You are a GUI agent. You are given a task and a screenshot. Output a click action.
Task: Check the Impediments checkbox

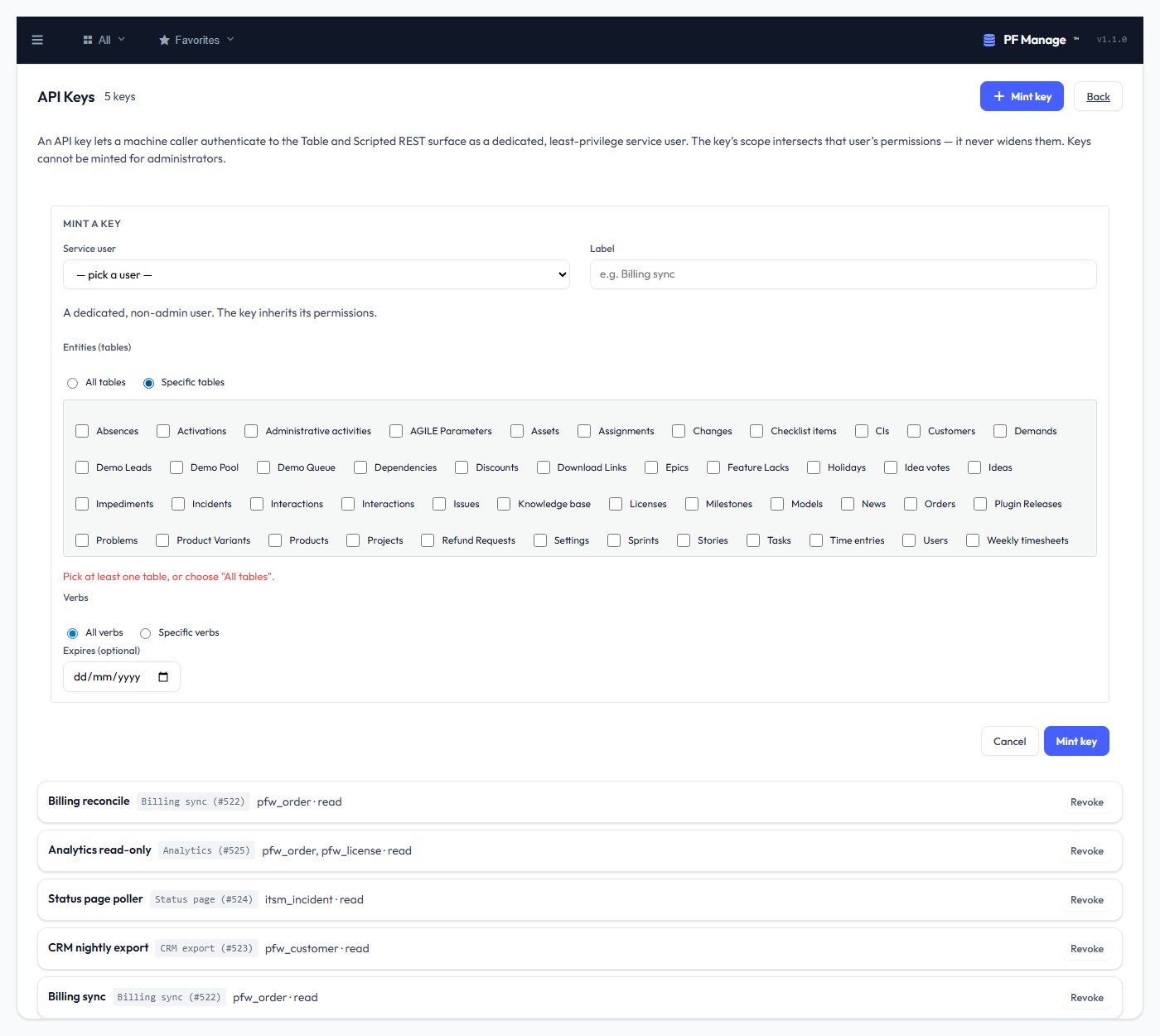[82, 504]
